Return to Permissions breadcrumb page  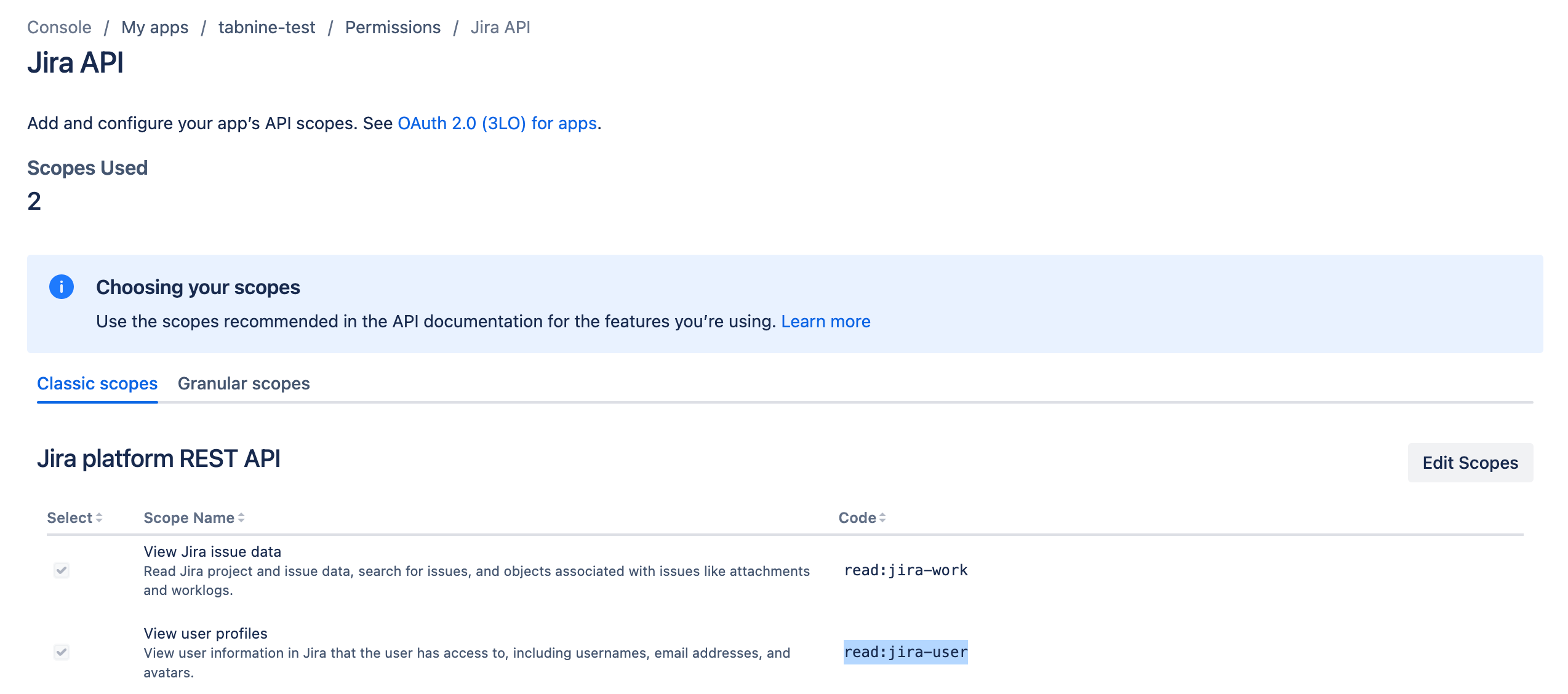coord(393,27)
